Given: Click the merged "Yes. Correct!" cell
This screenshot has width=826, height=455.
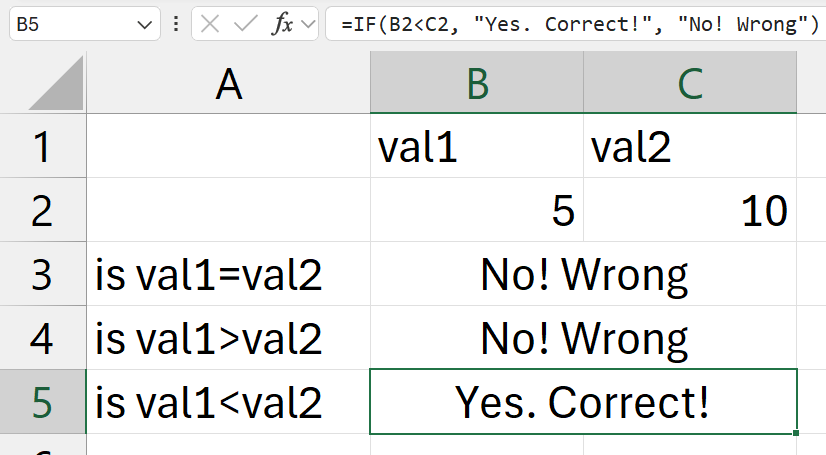Looking at the screenshot, I should point(583,401).
